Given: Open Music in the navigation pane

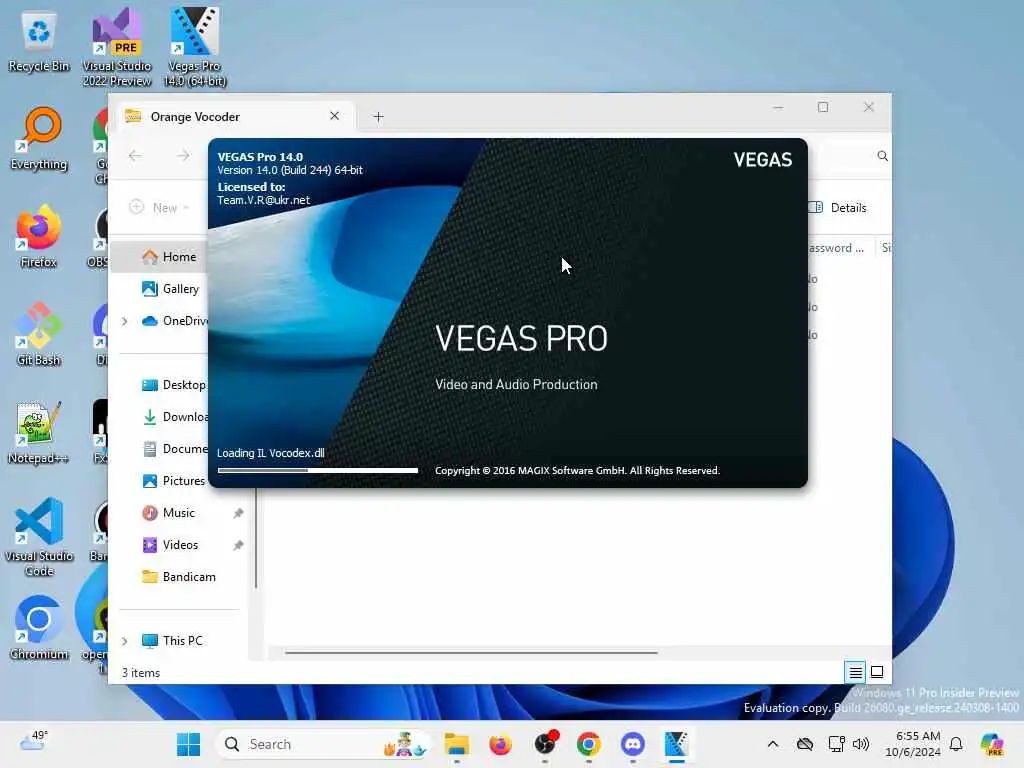Looking at the screenshot, I should pyautogui.click(x=168, y=513).
